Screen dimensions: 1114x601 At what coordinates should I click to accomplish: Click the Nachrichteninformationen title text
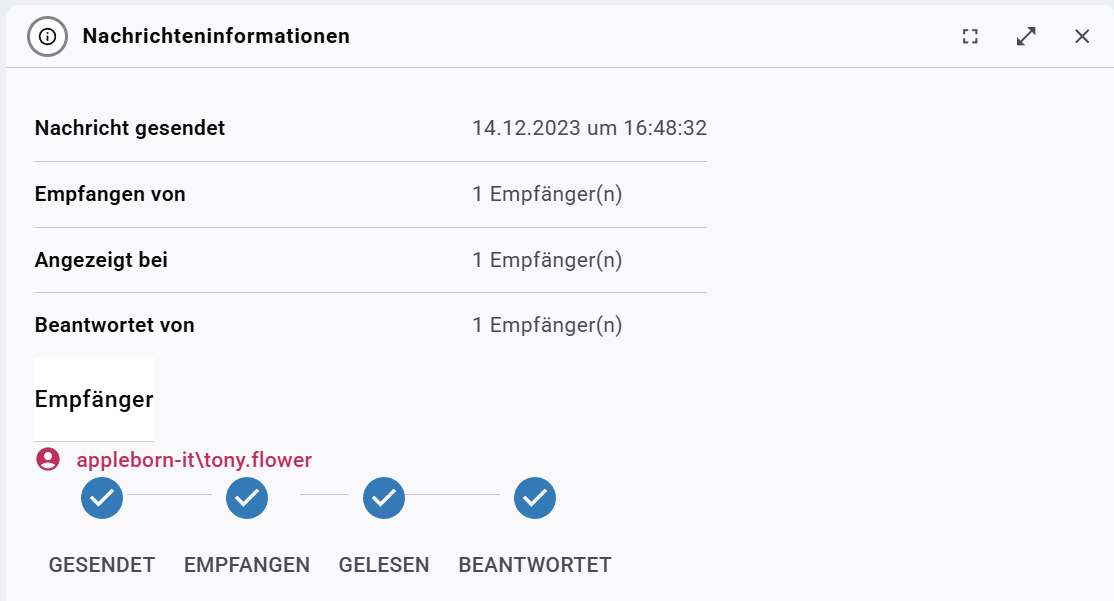point(216,36)
